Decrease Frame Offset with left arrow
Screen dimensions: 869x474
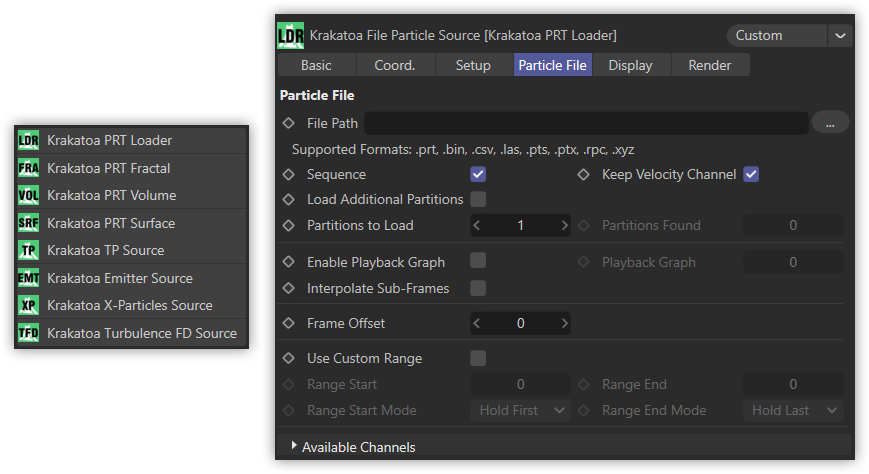[x=477, y=323]
